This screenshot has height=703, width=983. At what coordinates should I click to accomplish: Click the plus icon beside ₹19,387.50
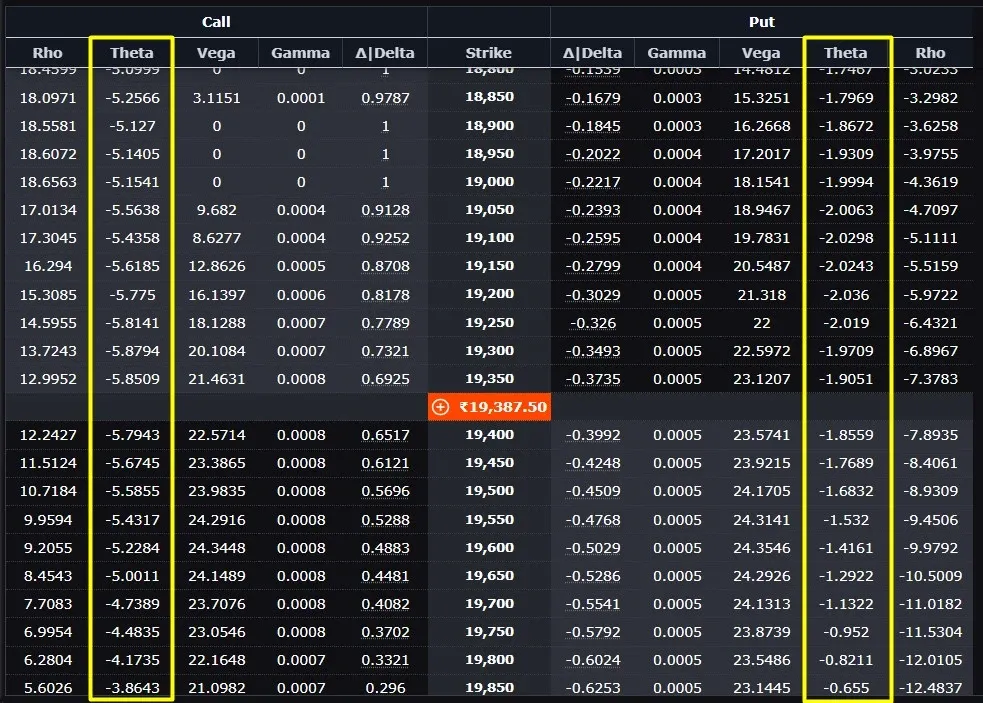pos(441,407)
